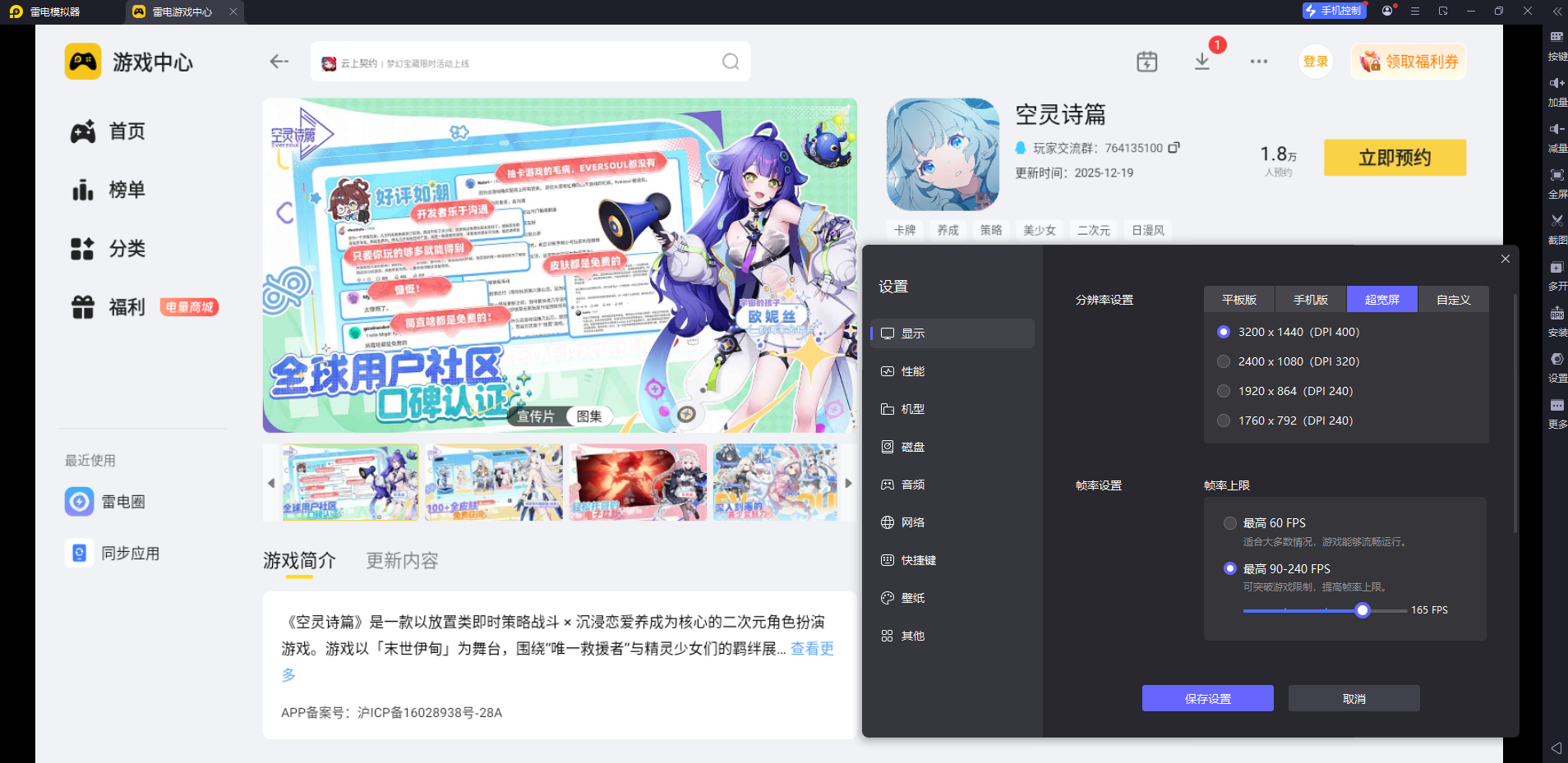Open 音频 audio settings section
The image size is (1568, 763).
click(952, 485)
